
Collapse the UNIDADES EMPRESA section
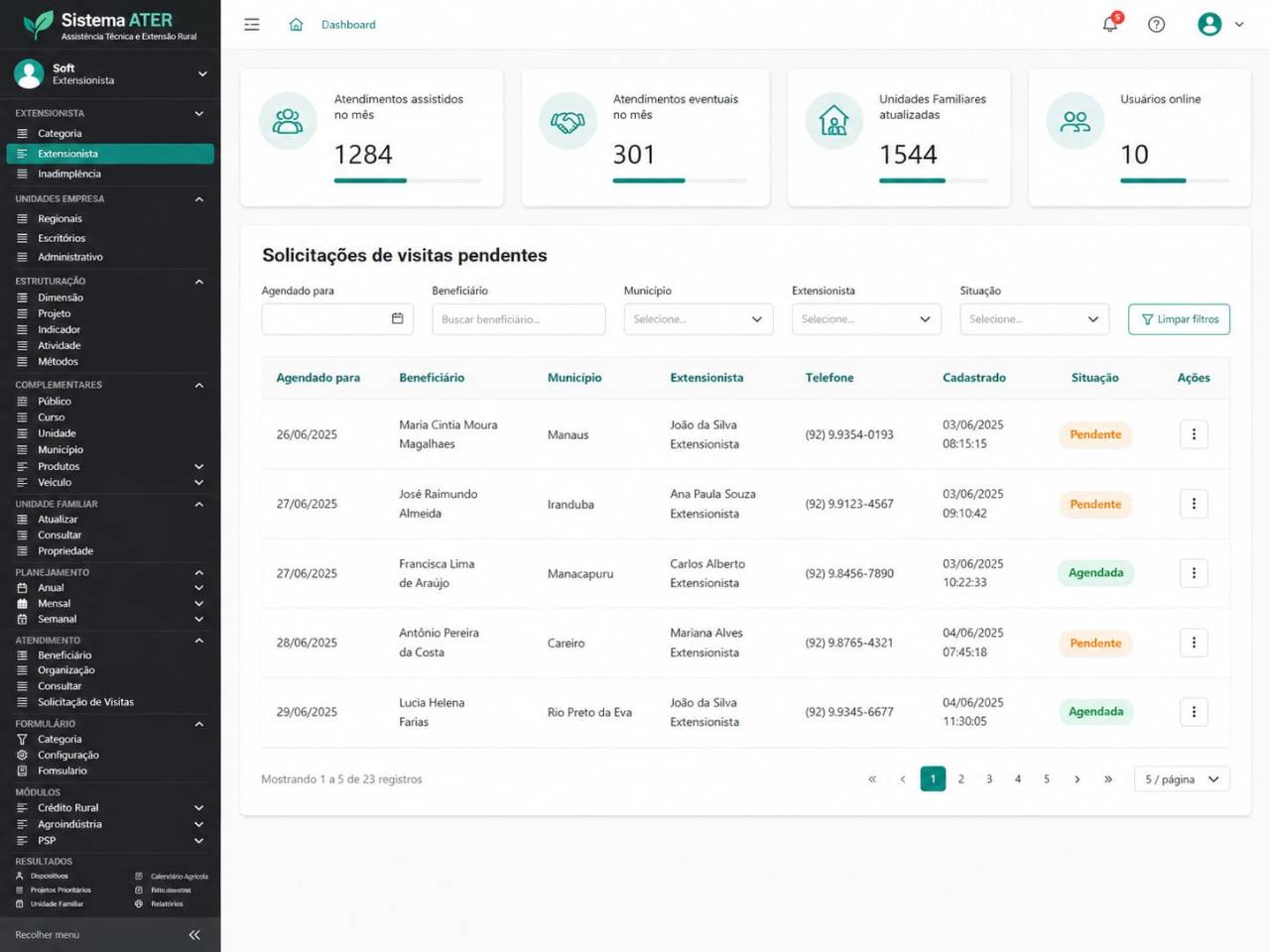(199, 199)
